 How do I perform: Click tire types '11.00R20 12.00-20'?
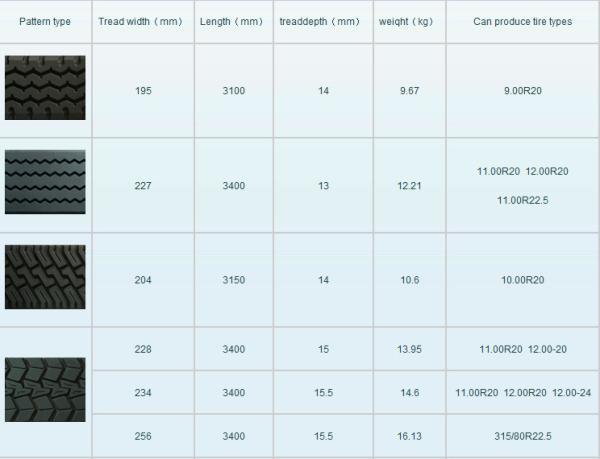[x=523, y=349]
